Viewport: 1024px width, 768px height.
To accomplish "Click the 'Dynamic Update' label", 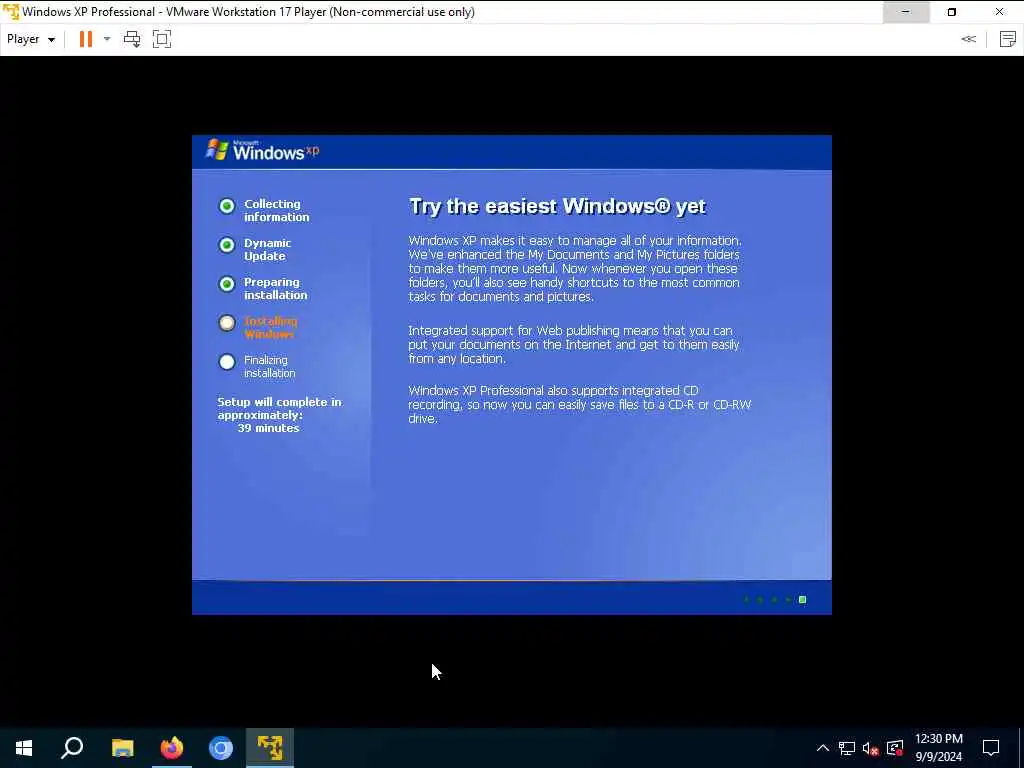I will (x=267, y=249).
